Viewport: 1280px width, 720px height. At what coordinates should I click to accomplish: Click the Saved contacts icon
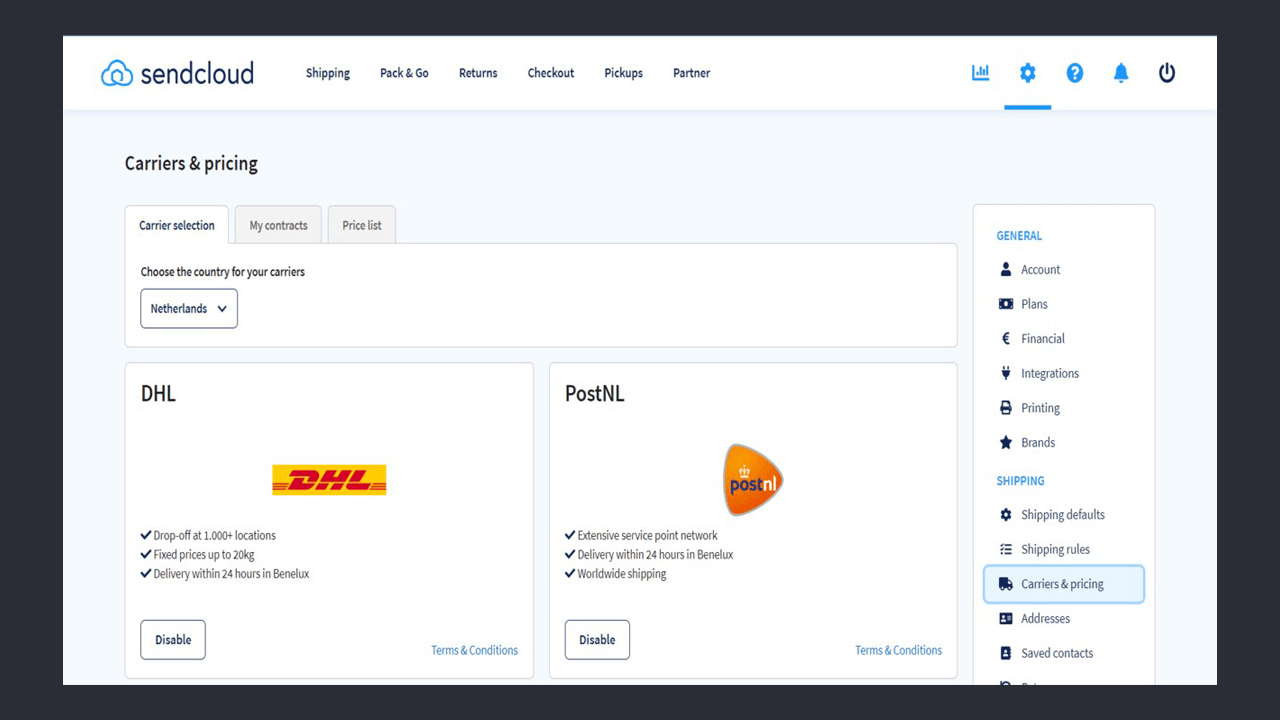(x=1006, y=653)
